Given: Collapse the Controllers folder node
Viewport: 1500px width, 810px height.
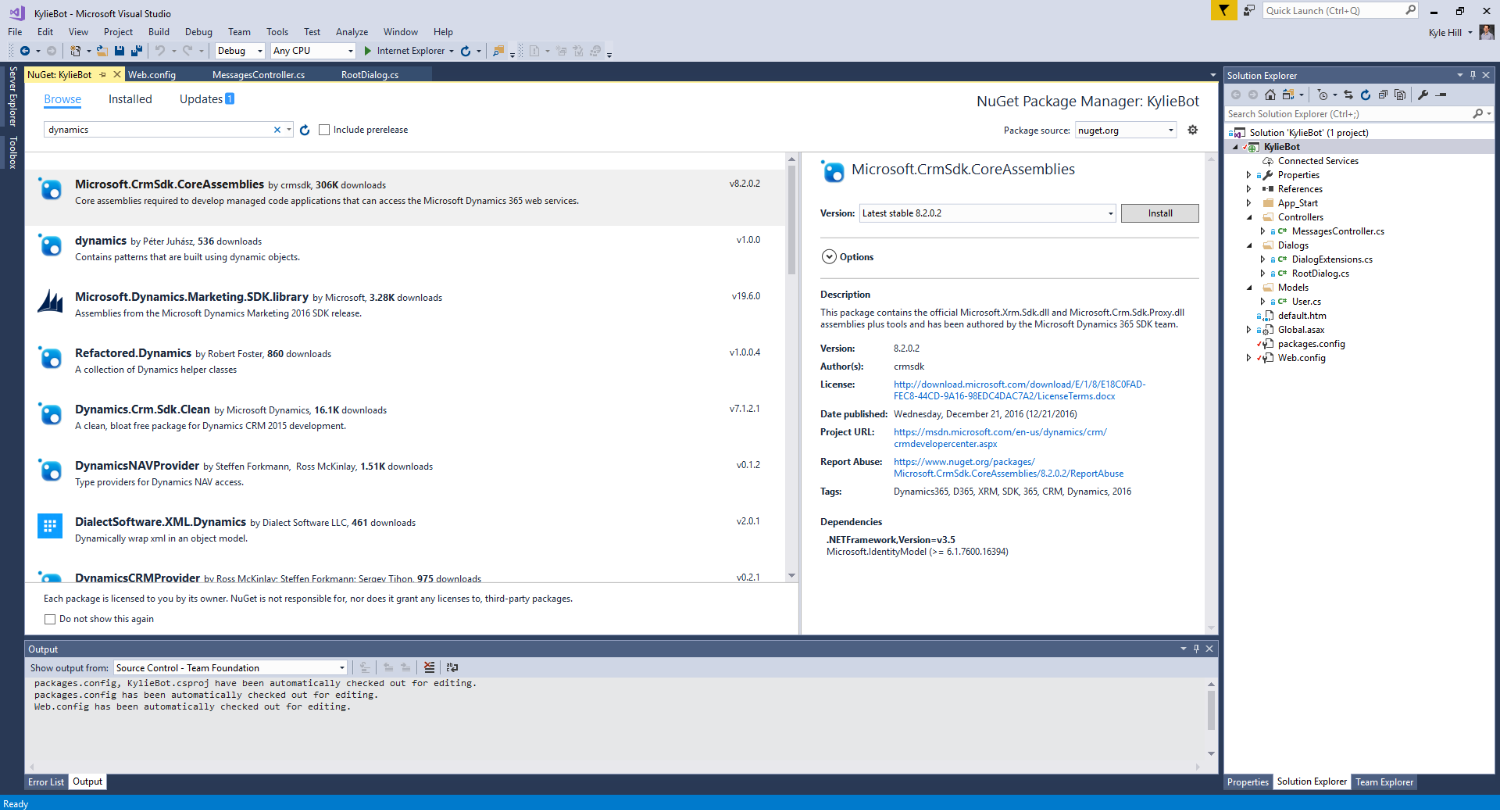Looking at the screenshot, I should pos(1249,217).
